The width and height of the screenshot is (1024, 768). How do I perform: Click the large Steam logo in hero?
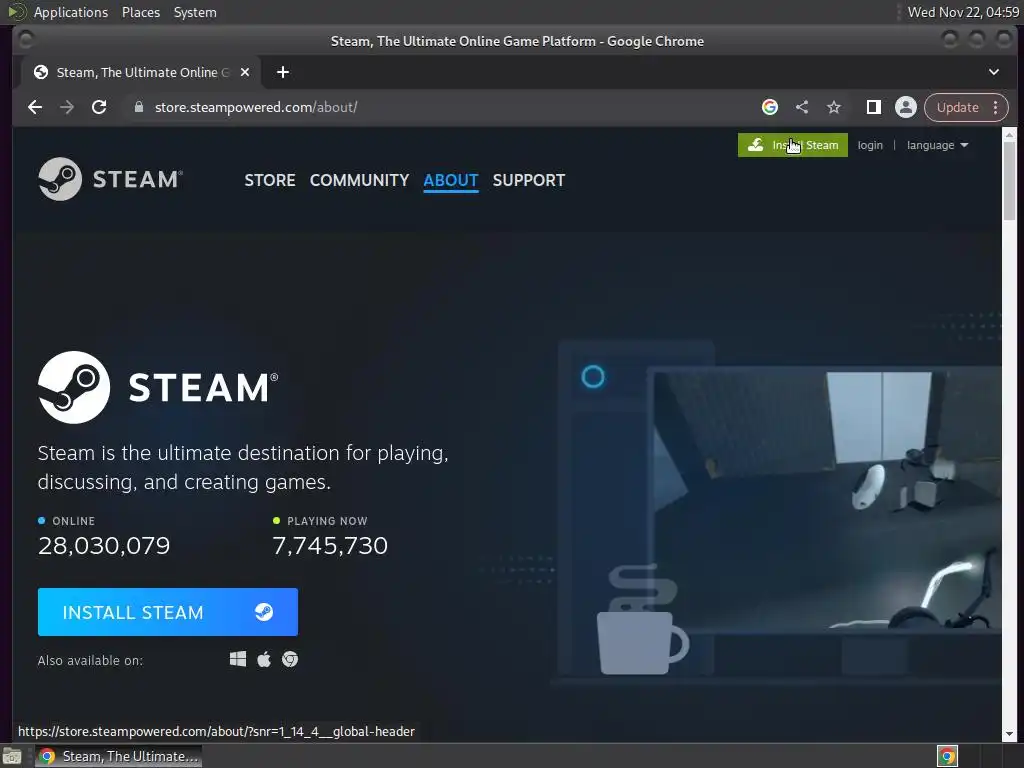pos(158,387)
